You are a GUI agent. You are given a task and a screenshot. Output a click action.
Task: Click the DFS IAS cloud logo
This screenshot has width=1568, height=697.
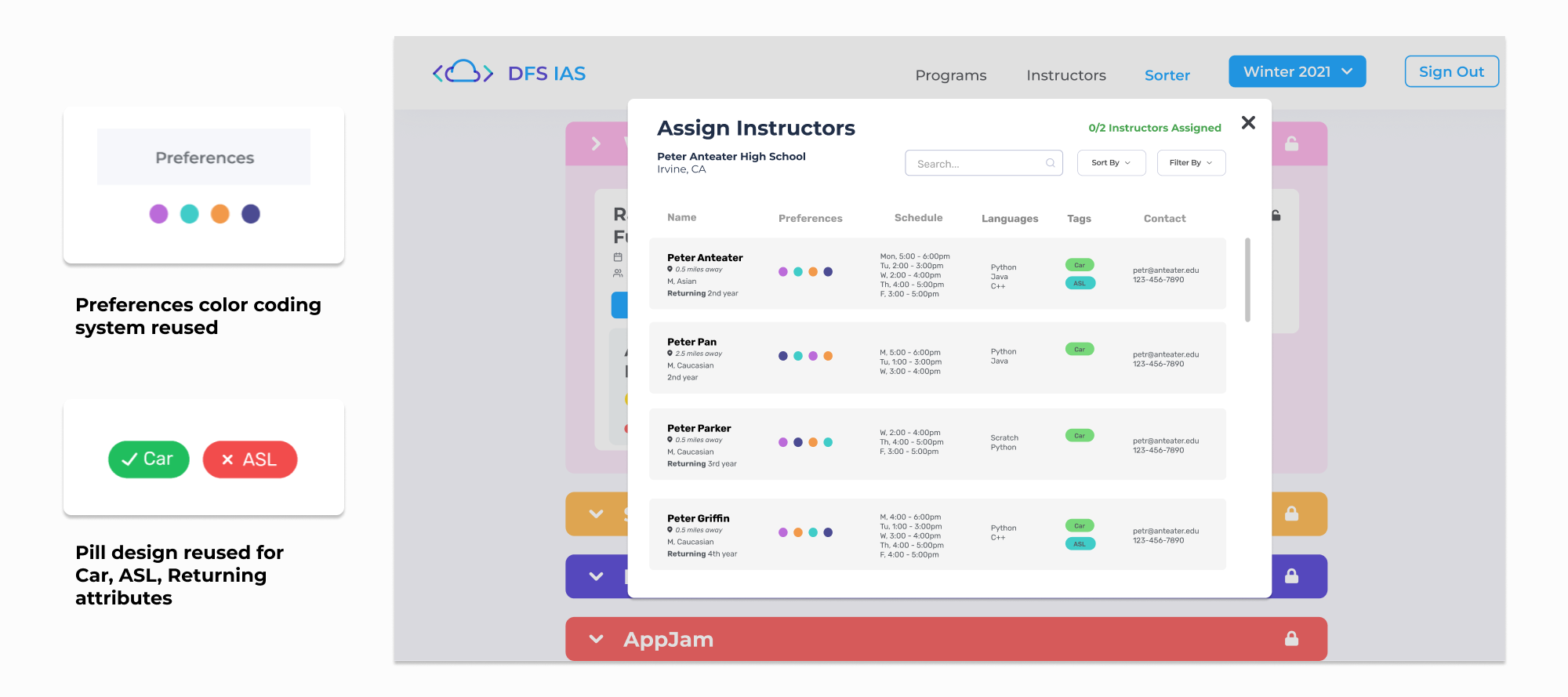pos(463,73)
